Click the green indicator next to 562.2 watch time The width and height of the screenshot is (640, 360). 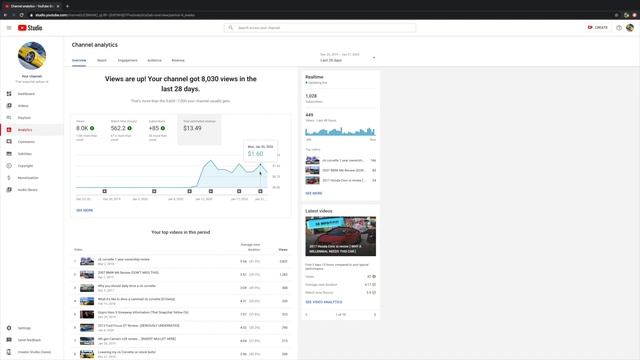[x=129, y=128]
